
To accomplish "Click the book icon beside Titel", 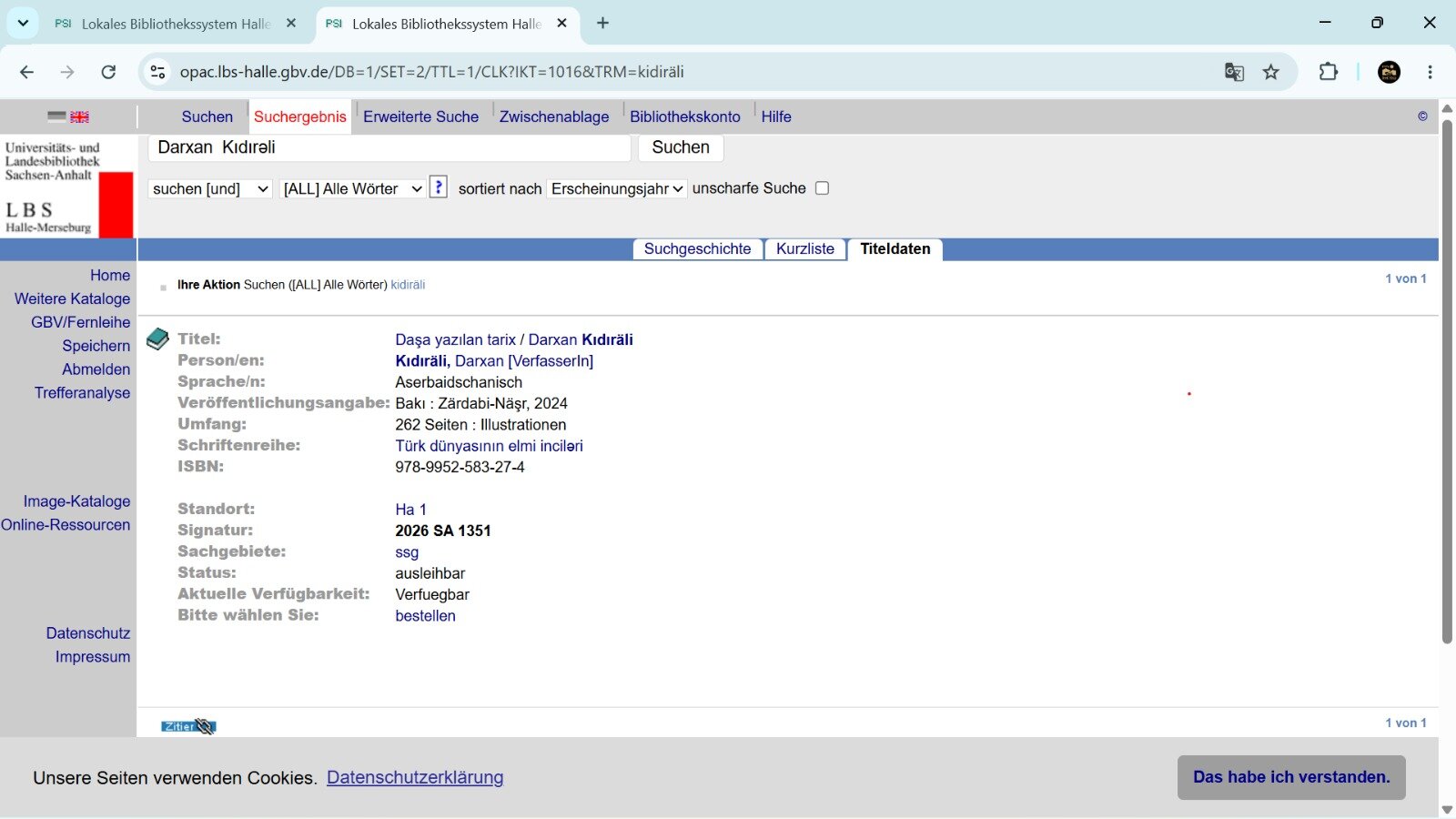I will coord(157,339).
